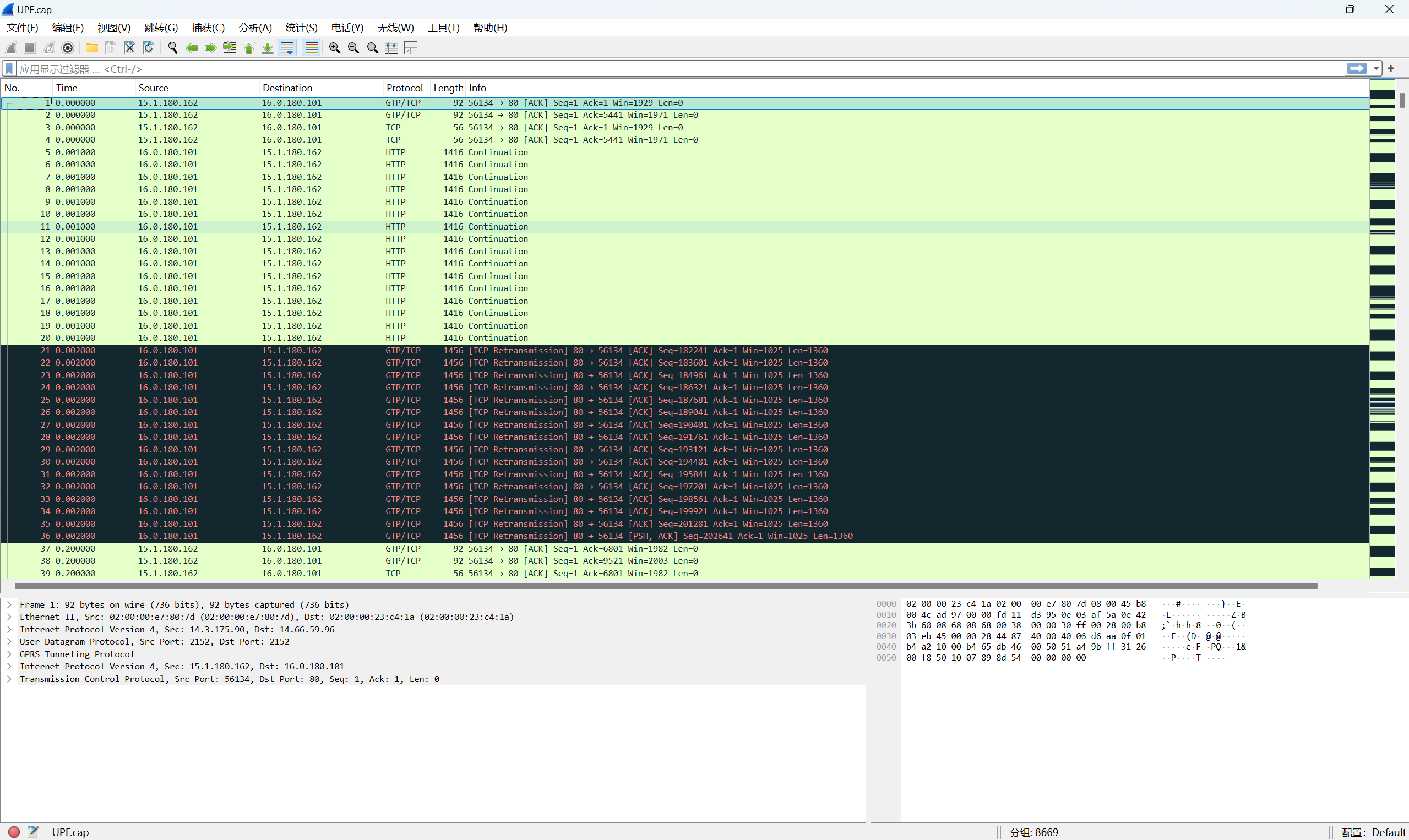The image size is (1409, 840).
Task: Sort by the Info column header
Action: pos(917,88)
